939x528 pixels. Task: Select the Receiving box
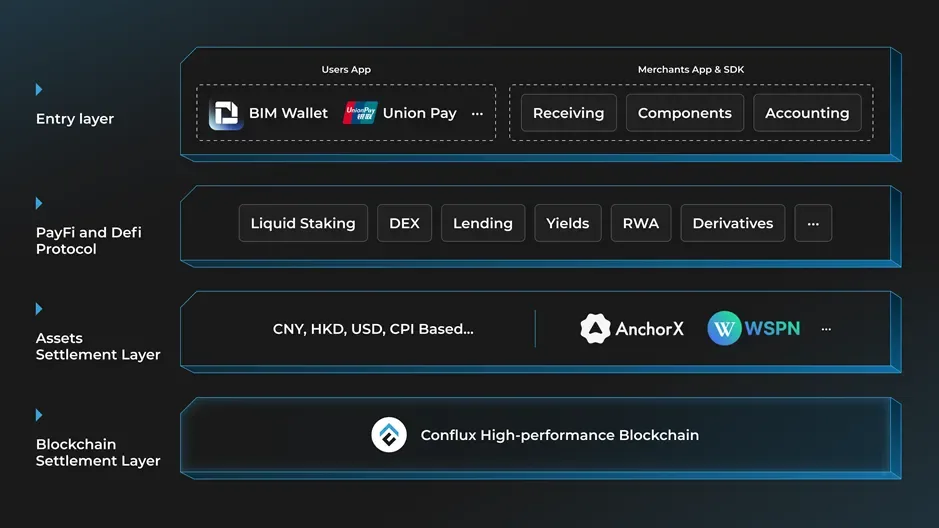click(x=568, y=113)
